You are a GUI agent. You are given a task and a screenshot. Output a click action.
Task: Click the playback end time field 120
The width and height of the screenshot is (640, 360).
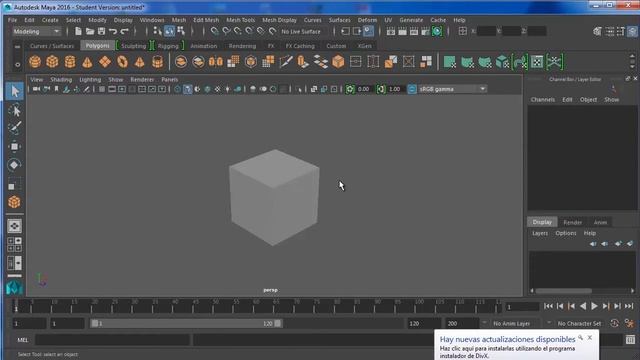tap(424, 323)
